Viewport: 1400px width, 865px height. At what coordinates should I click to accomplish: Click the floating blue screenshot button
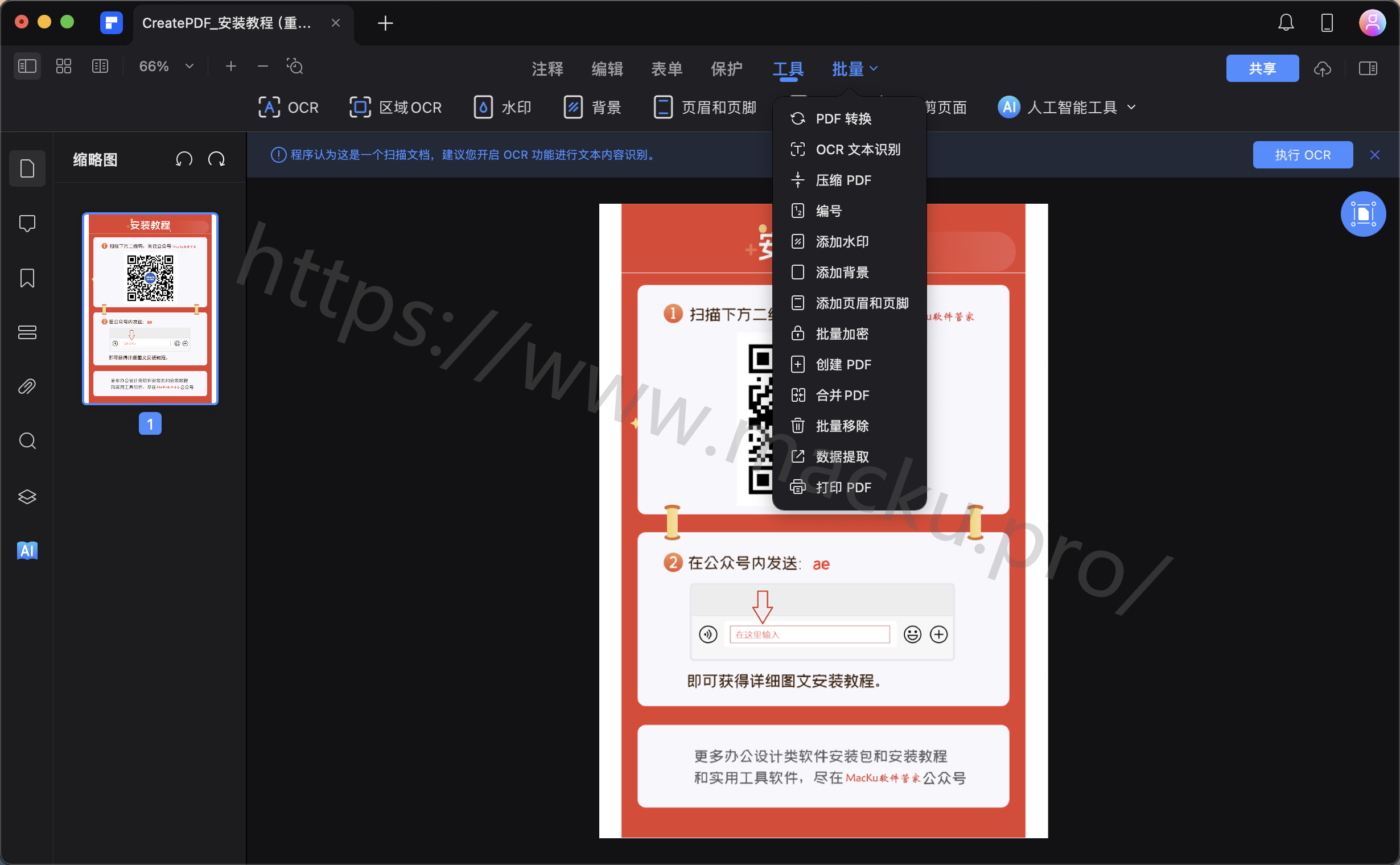point(1363,214)
